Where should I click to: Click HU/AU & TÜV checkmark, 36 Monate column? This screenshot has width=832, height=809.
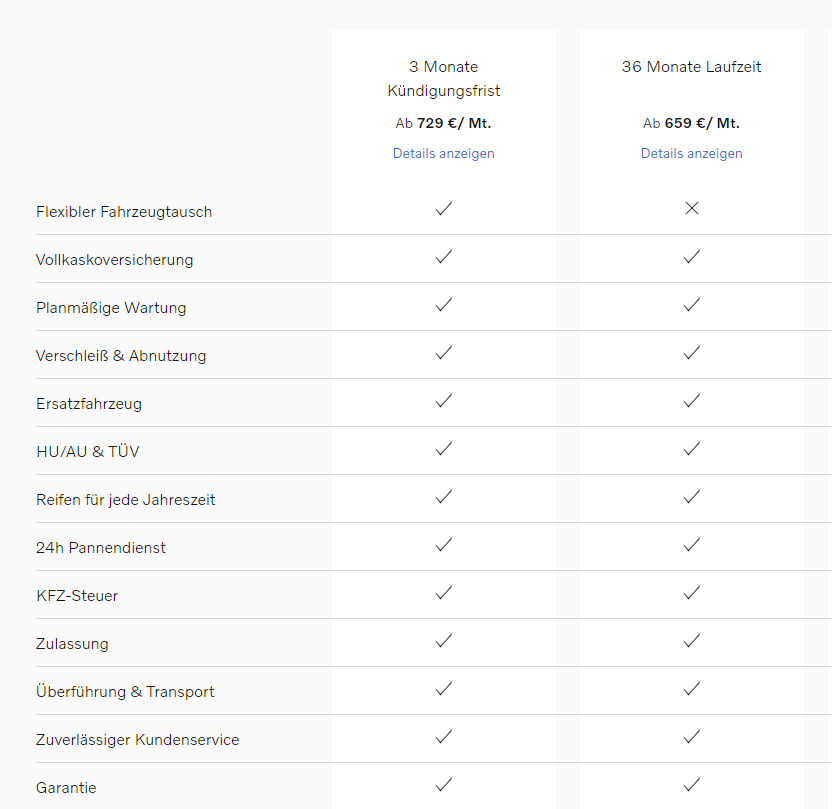[x=691, y=448]
